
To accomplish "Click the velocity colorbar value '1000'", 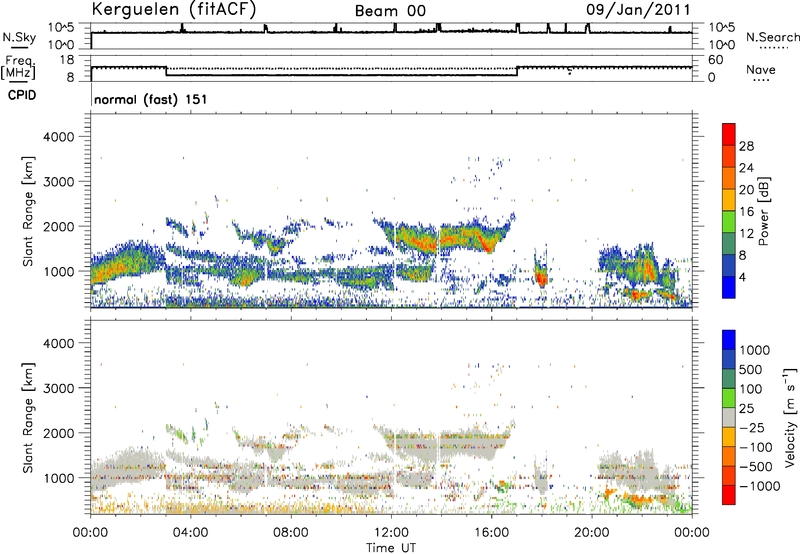I will (755, 350).
